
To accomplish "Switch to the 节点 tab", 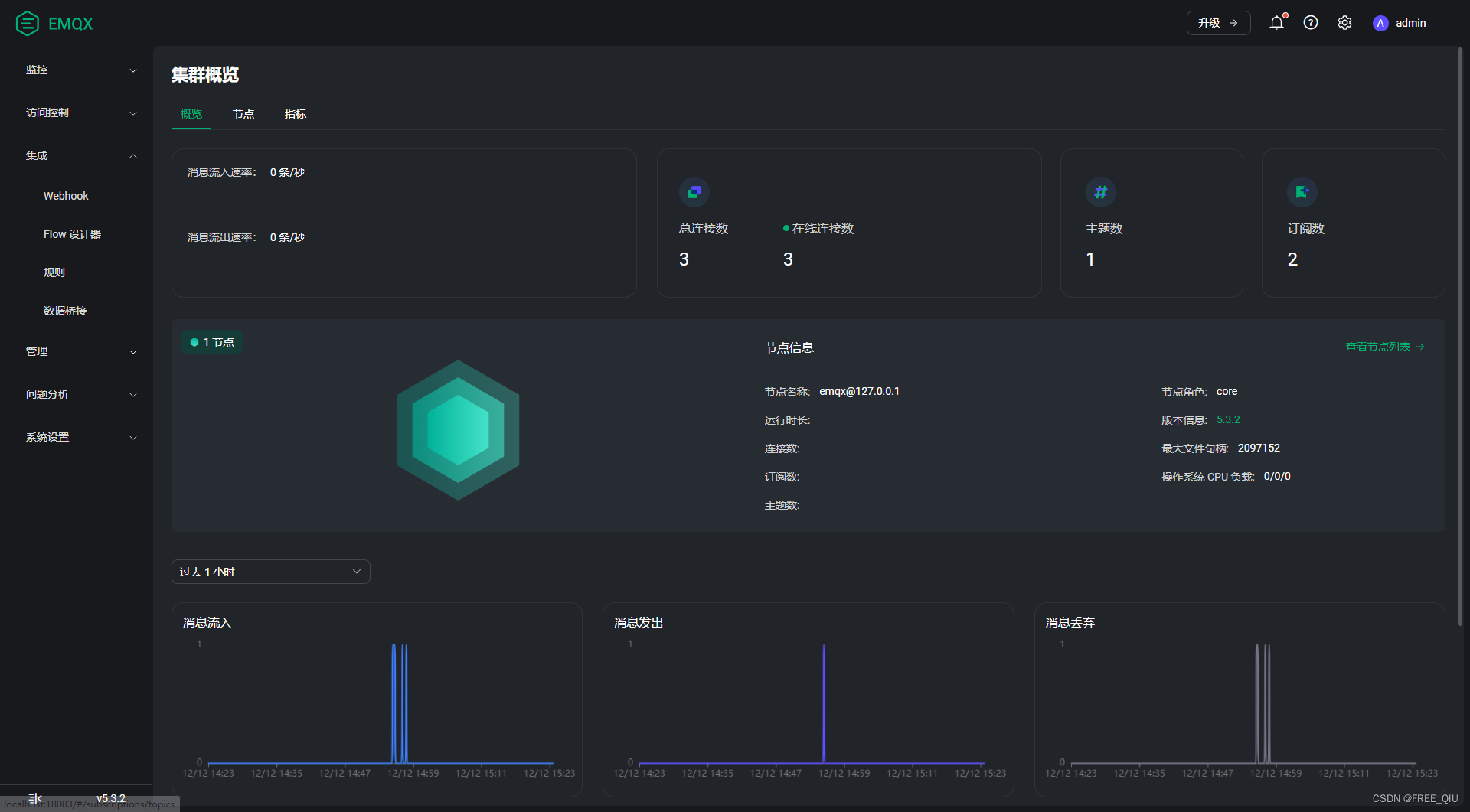I will pos(243,113).
